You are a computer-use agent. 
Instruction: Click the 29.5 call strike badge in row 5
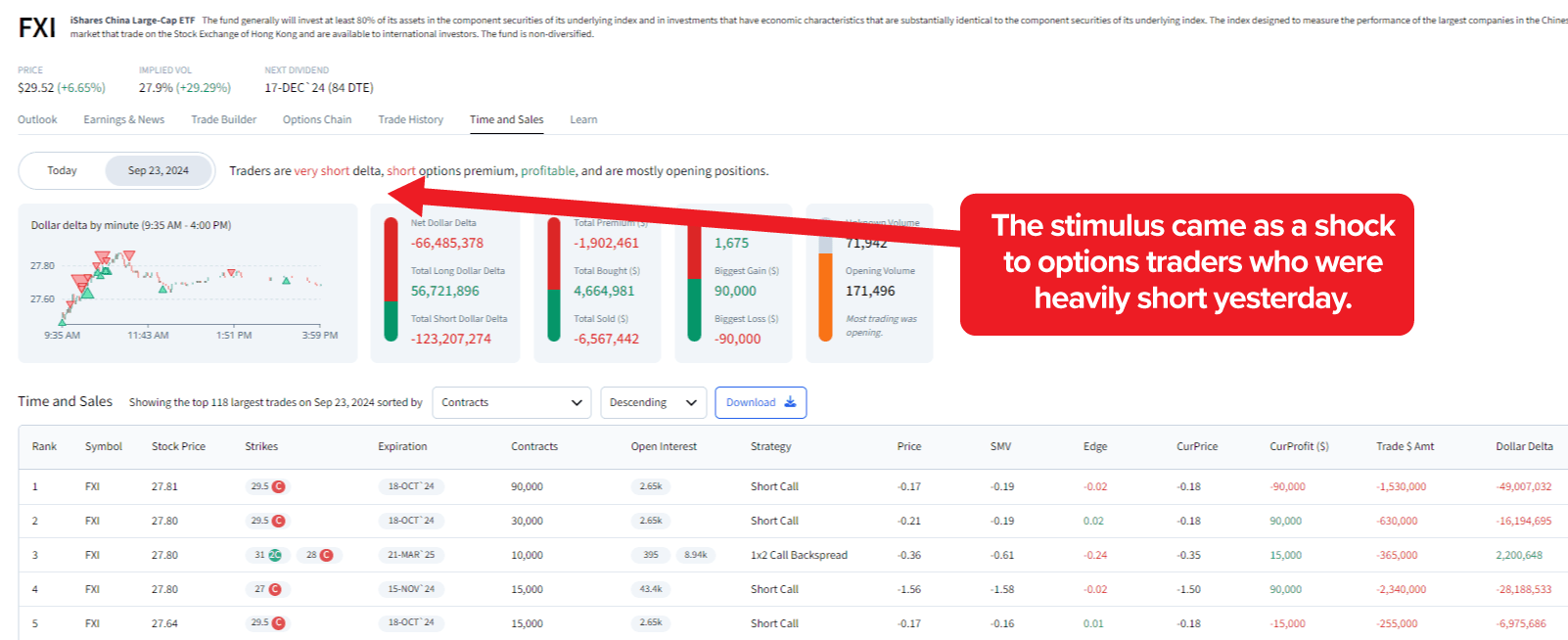[x=266, y=622]
